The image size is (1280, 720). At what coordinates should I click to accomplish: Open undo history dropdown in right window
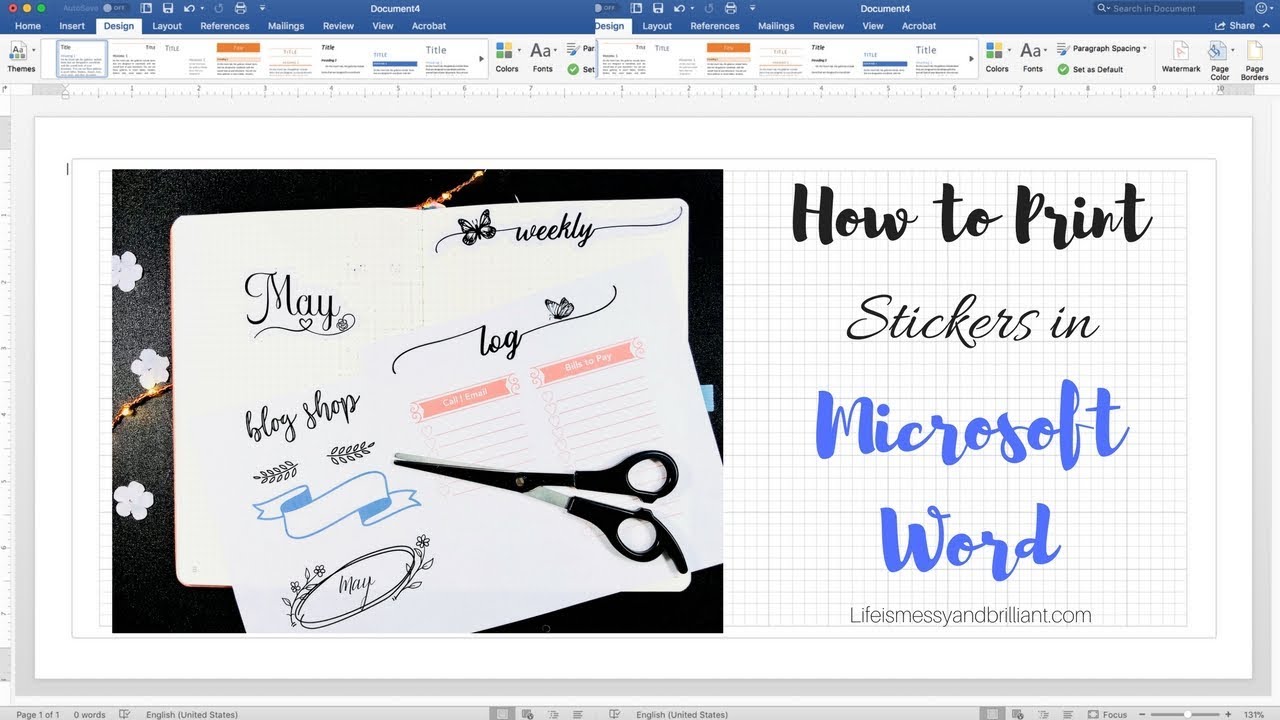click(x=693, y=8)
